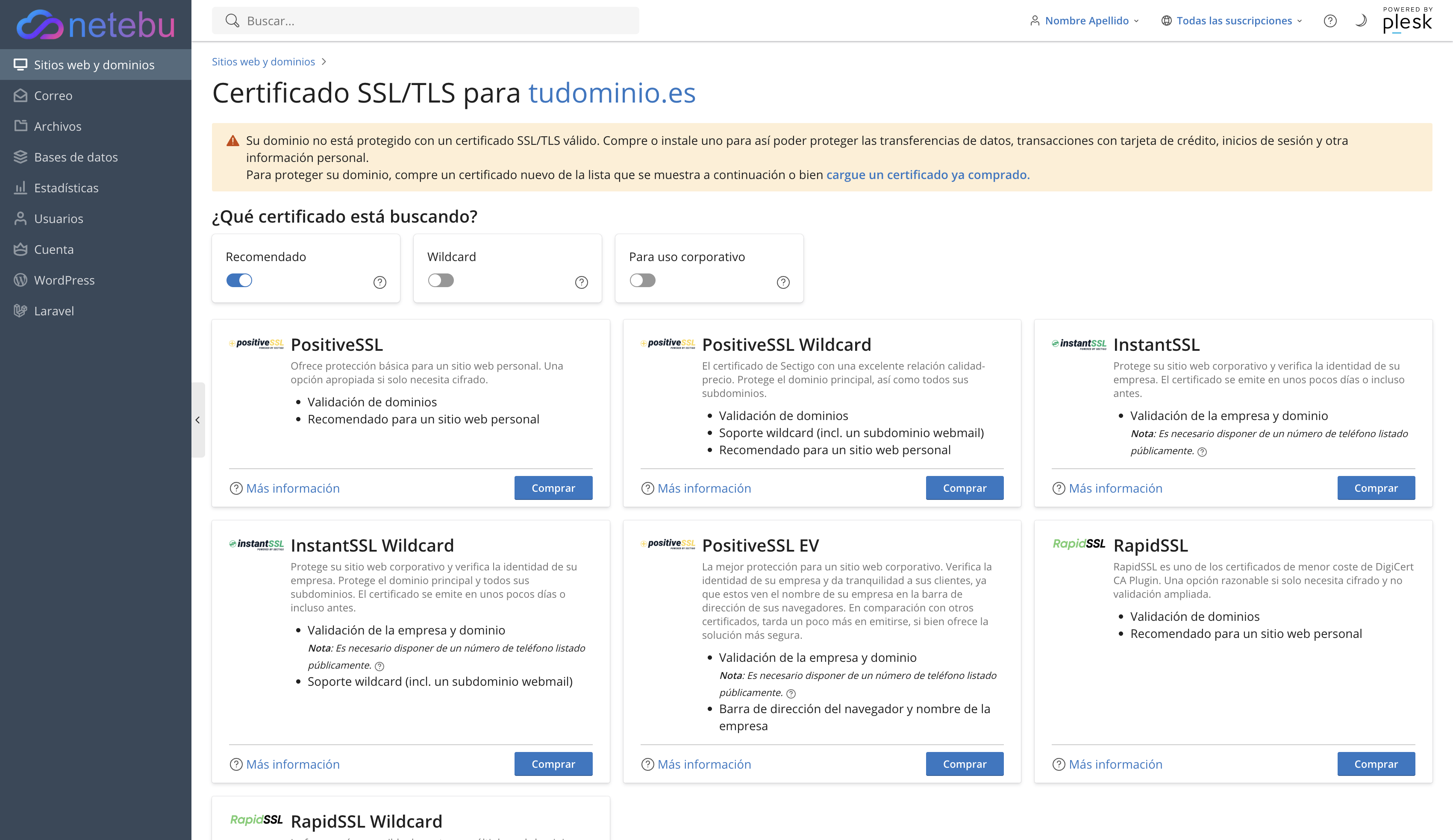The image size is (1453, 840).
Task: Open Archivos in the sidebar
Action: (x=96, y=126)
